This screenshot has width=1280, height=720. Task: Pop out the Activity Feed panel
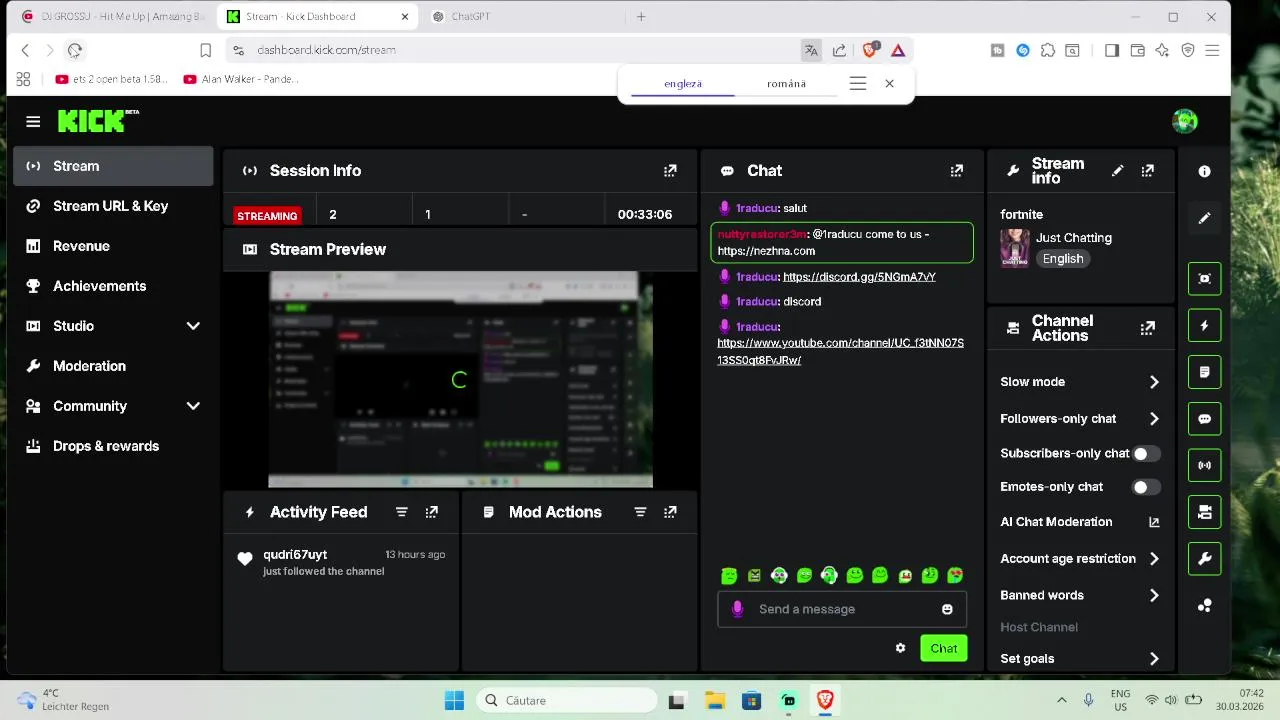[431, 512]
